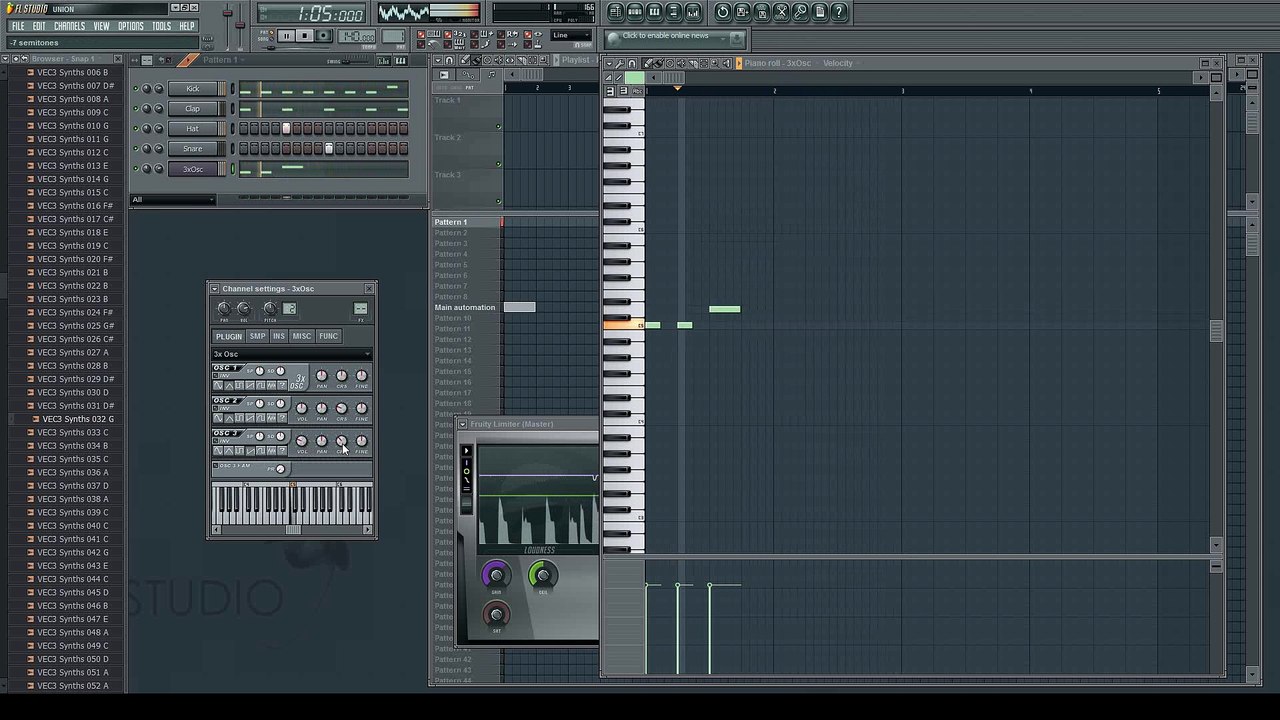Open the piano roll window menu arrow
Image resolution: width=1280 pixels, height=720 pixels.
coord(610,63)
